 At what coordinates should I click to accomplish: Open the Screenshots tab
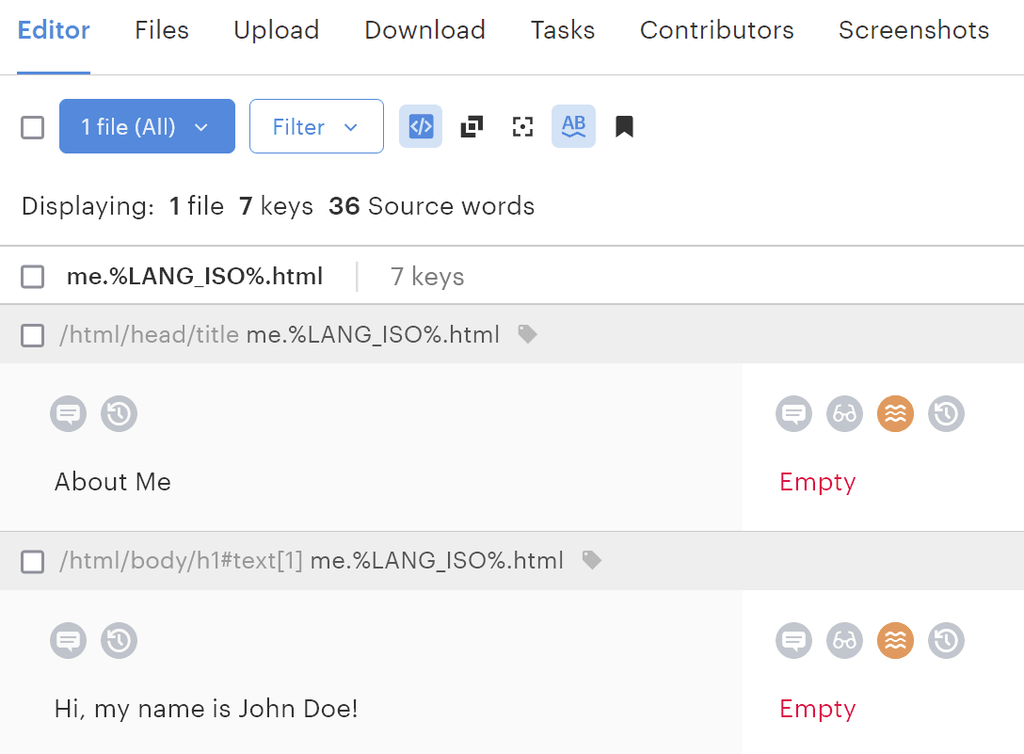[x=912, y=30]
